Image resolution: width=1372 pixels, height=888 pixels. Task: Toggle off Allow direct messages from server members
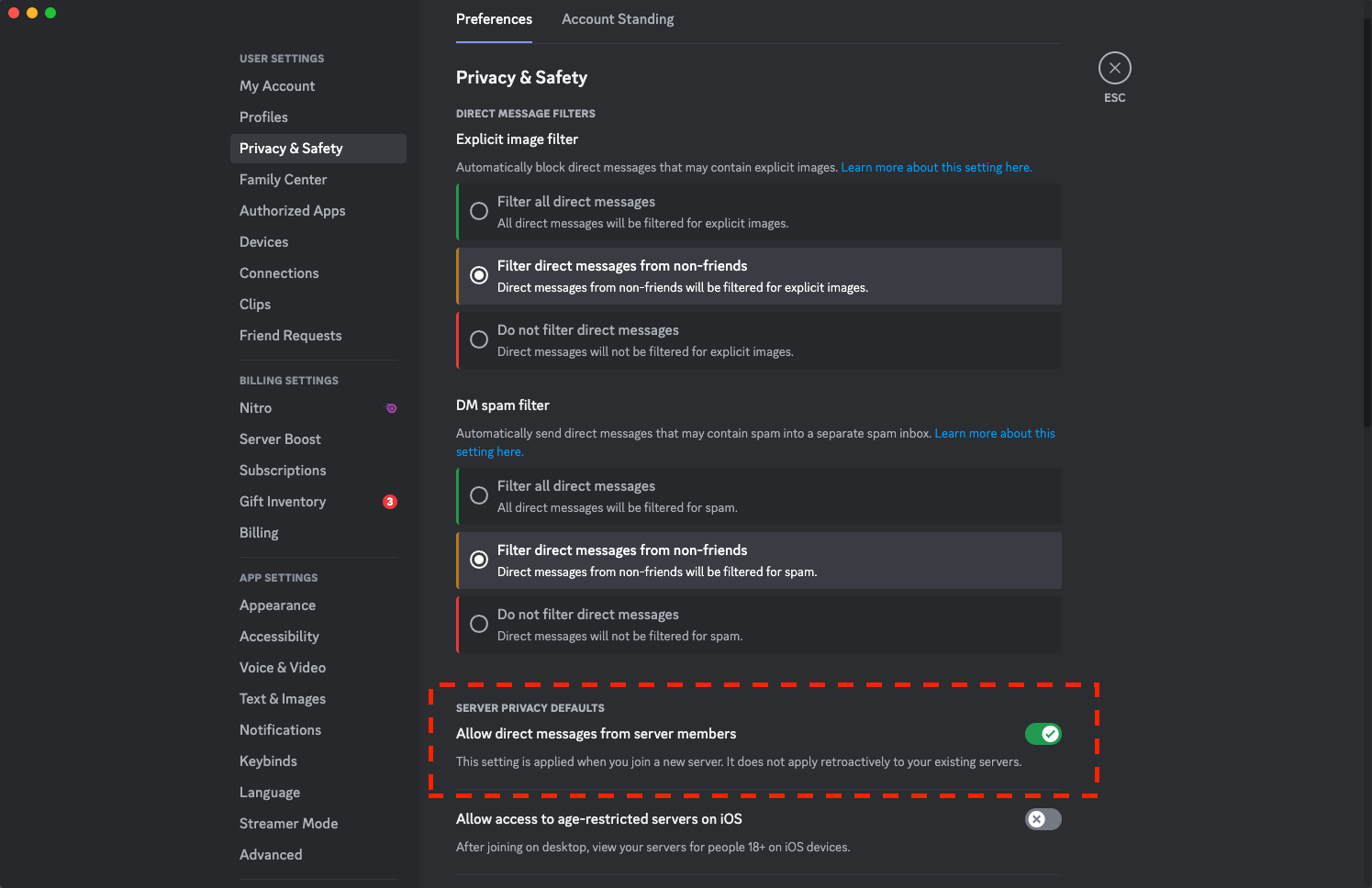(1043, 734)
